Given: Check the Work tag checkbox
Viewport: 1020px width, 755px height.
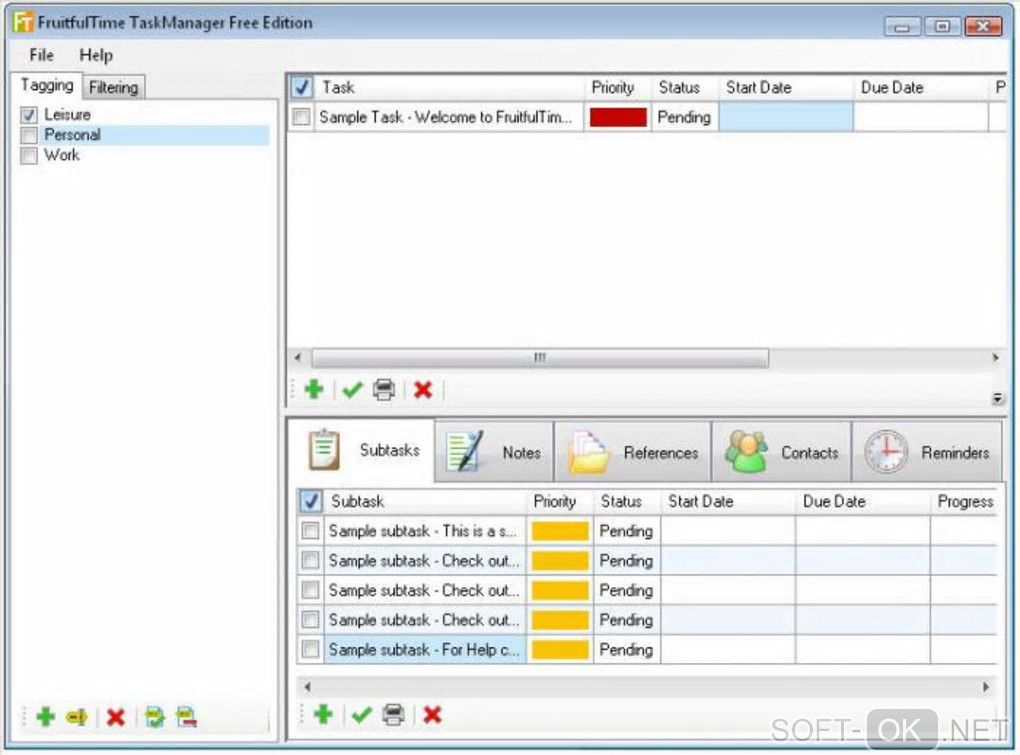Looking at the screenshot, I should coord(29,155).
